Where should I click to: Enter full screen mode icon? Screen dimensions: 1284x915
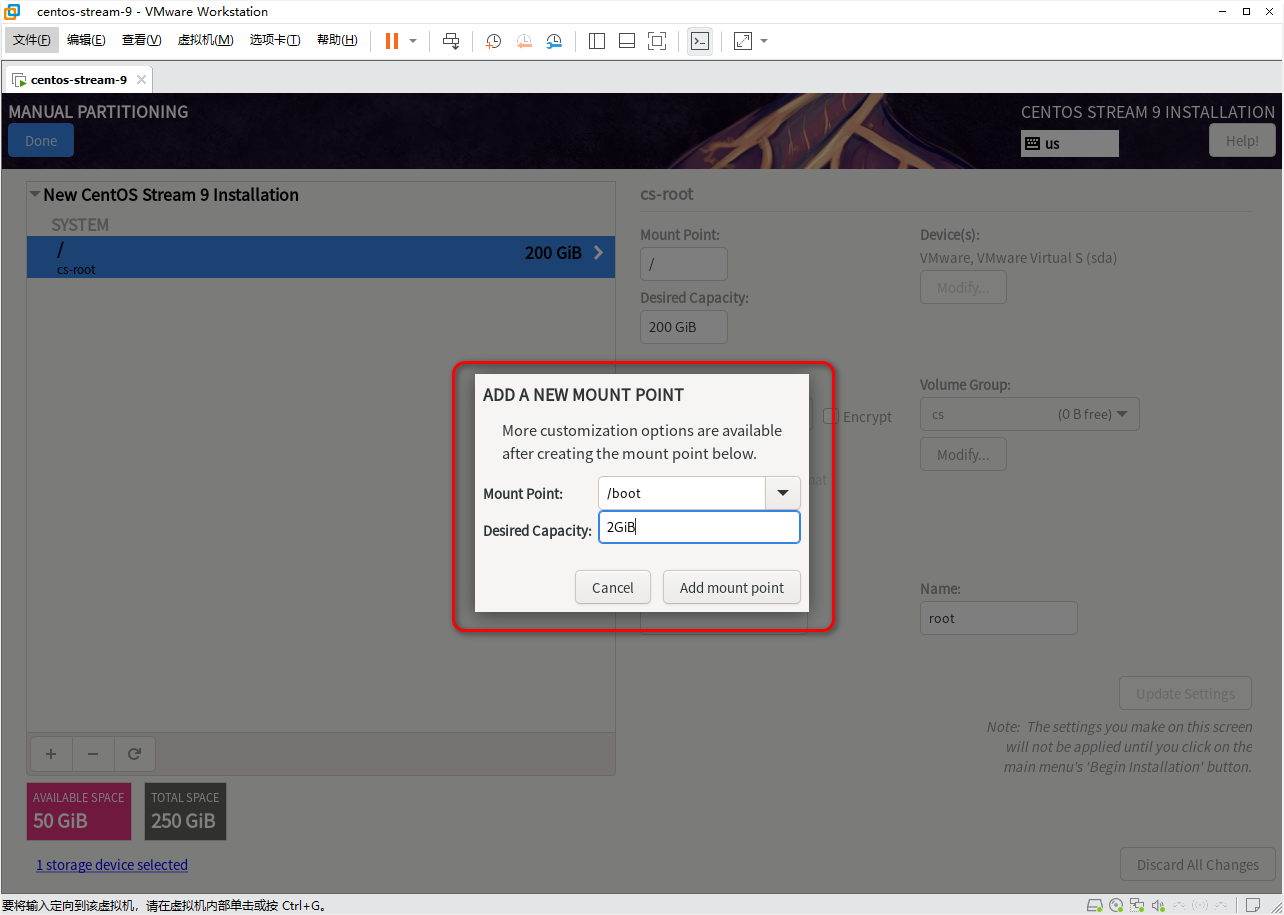pos(657,41)
